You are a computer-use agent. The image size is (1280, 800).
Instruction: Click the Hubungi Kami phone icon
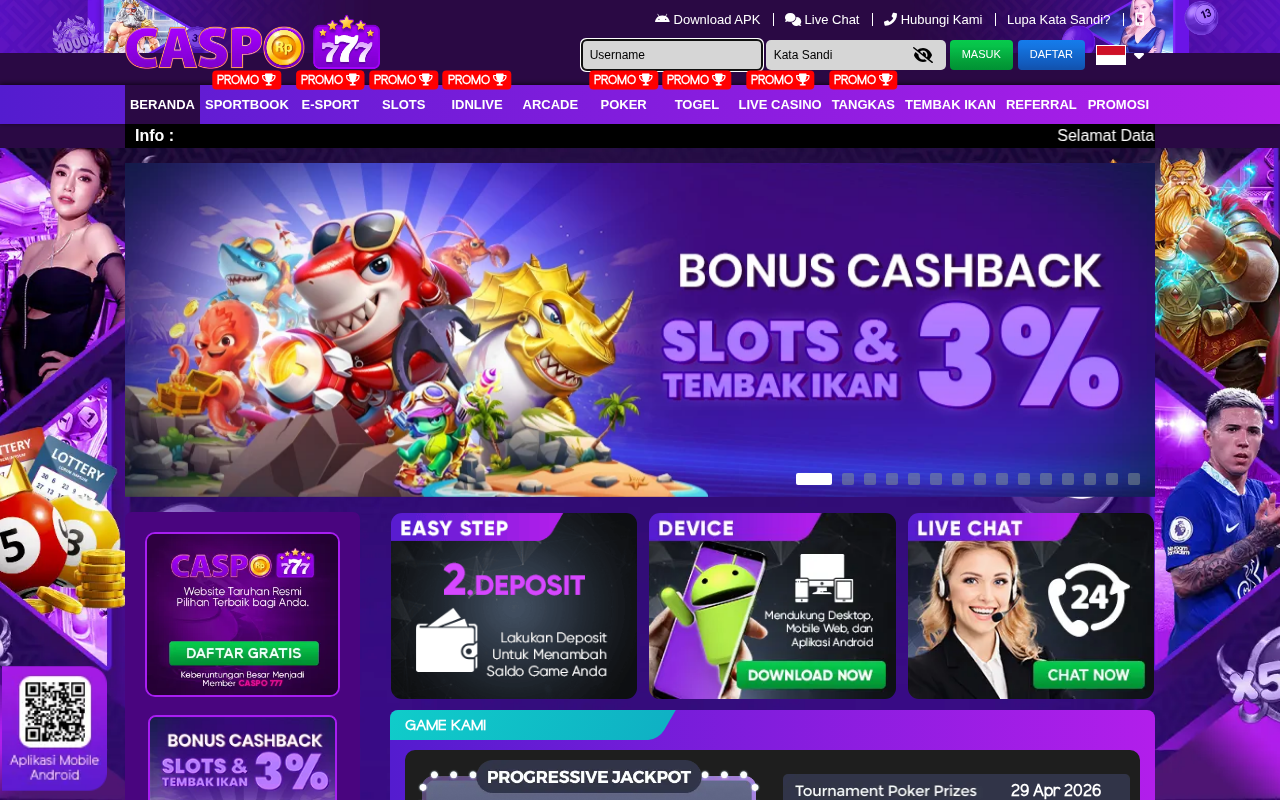[x=890, y=19]
